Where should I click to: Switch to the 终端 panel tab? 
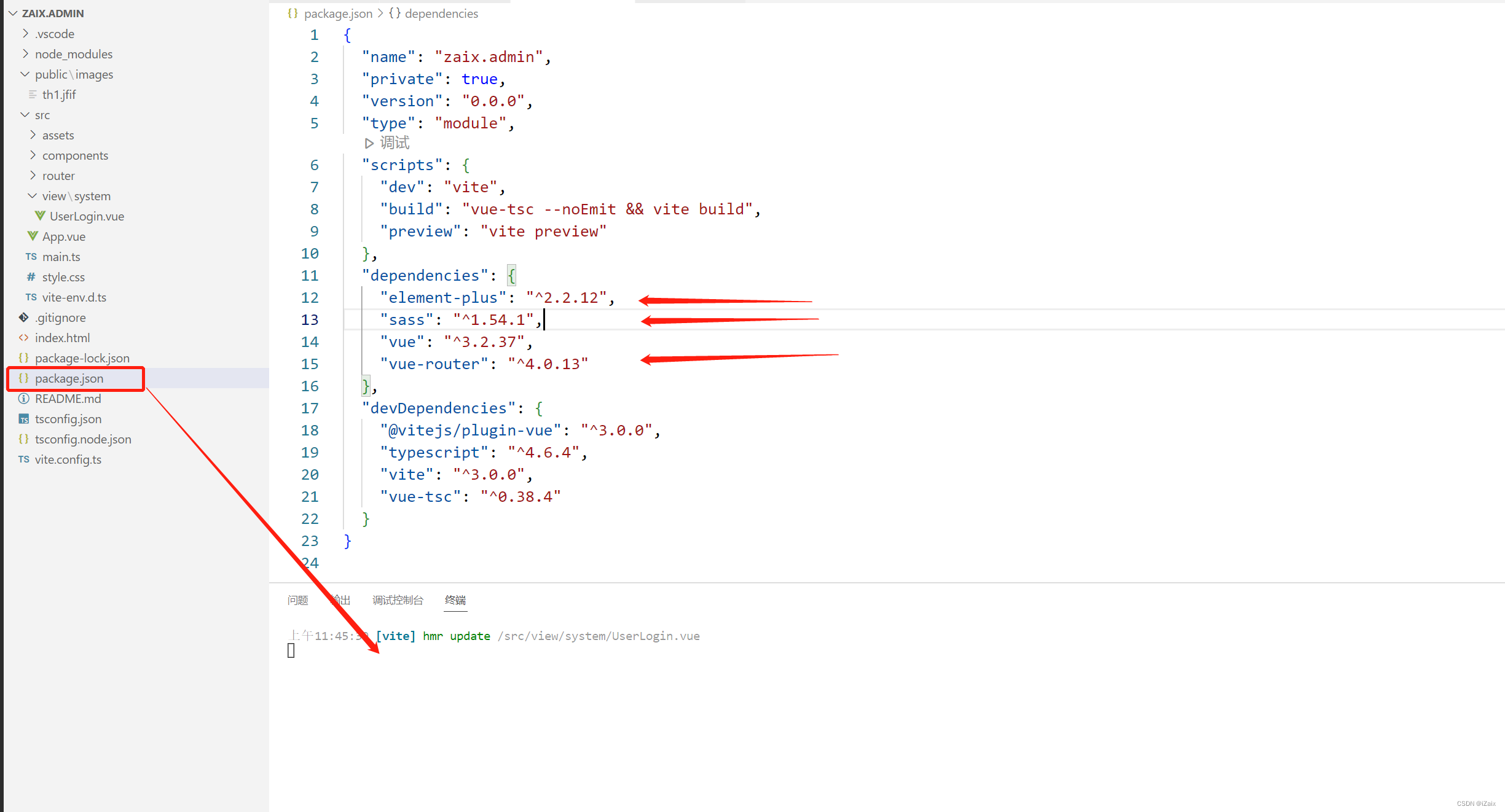pyautogui.click(x=455, y=599)
